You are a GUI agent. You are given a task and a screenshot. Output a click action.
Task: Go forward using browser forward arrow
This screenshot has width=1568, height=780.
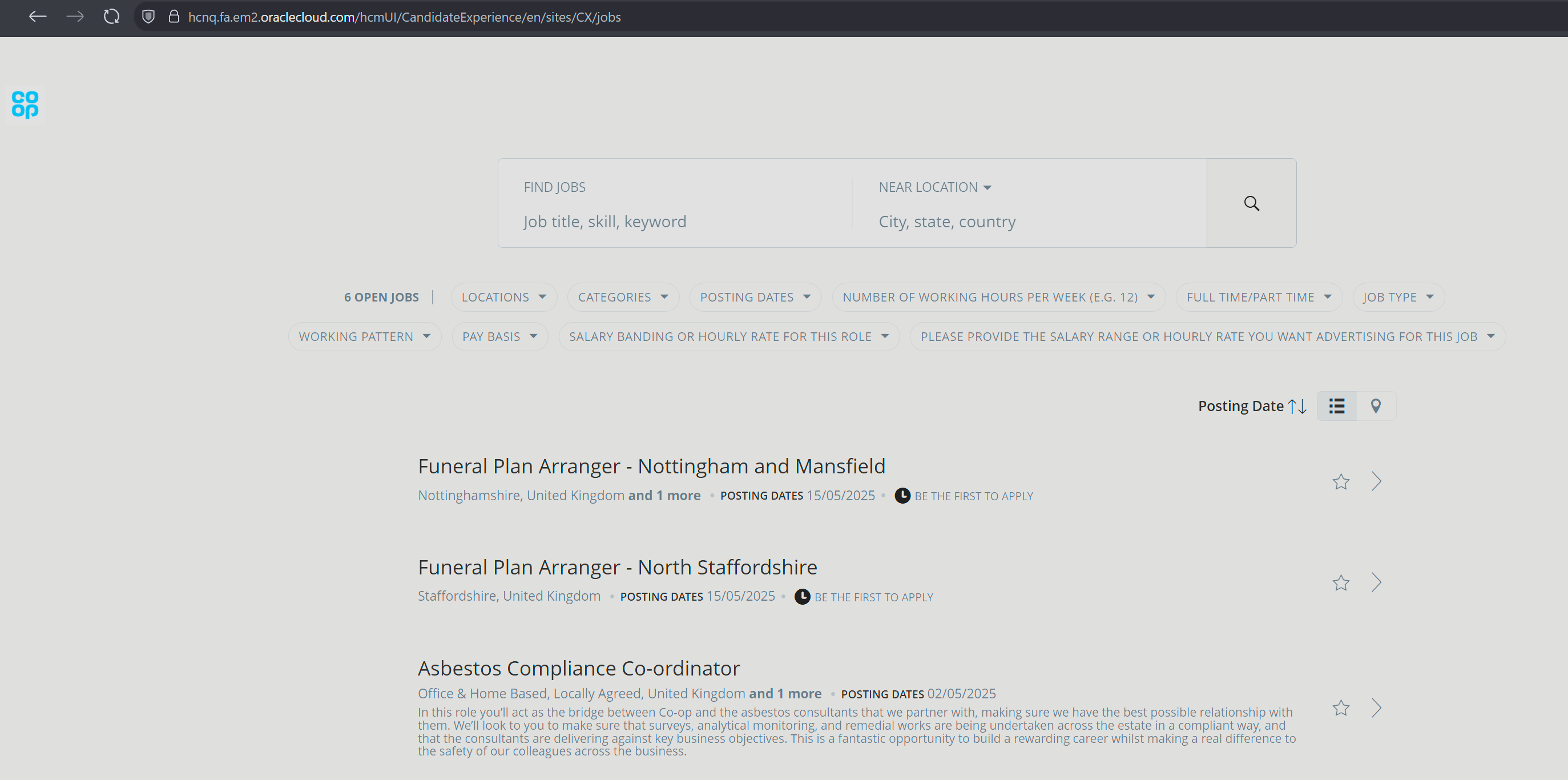[75, 17]
